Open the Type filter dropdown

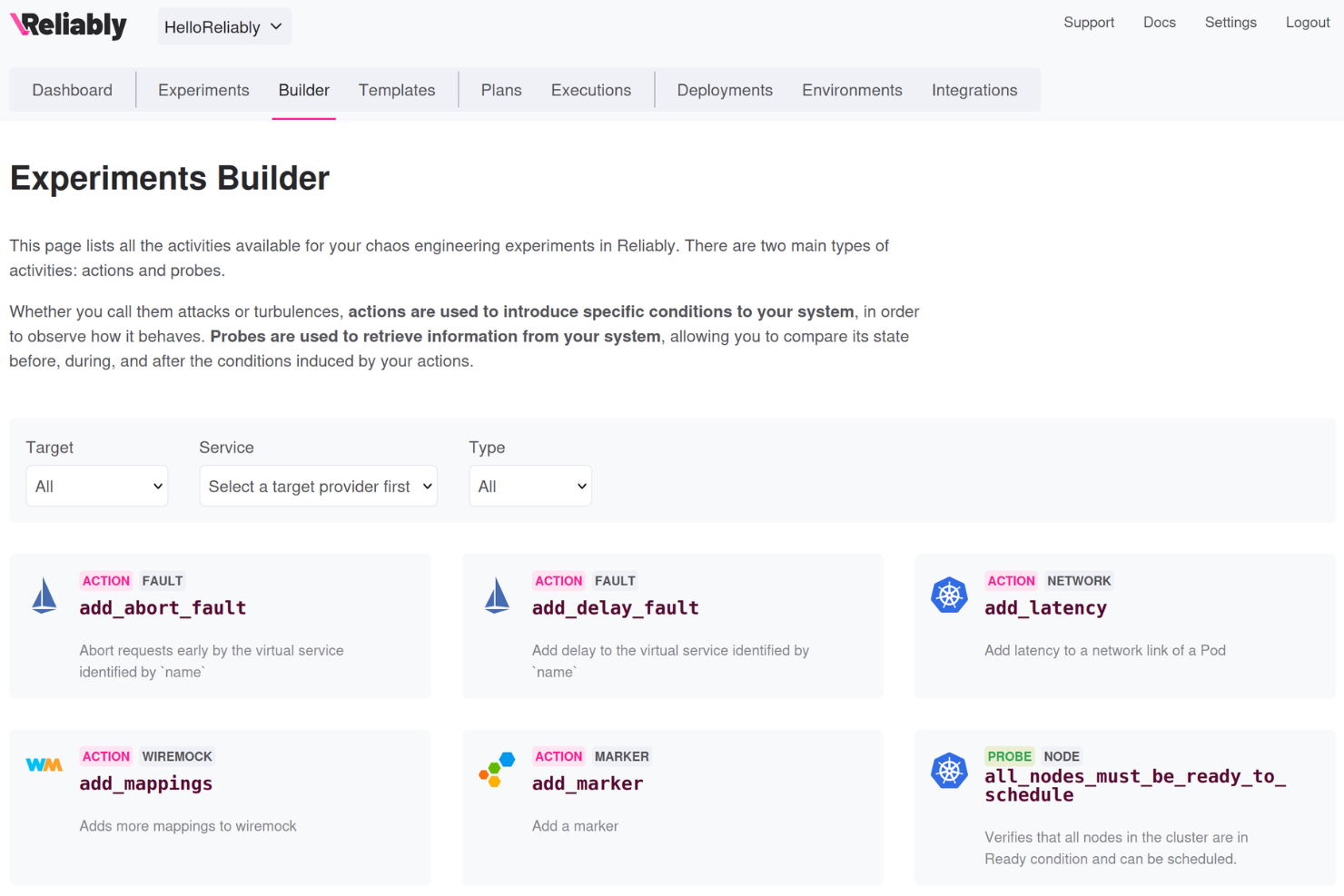pyautogui.click(x=530, y=487)
